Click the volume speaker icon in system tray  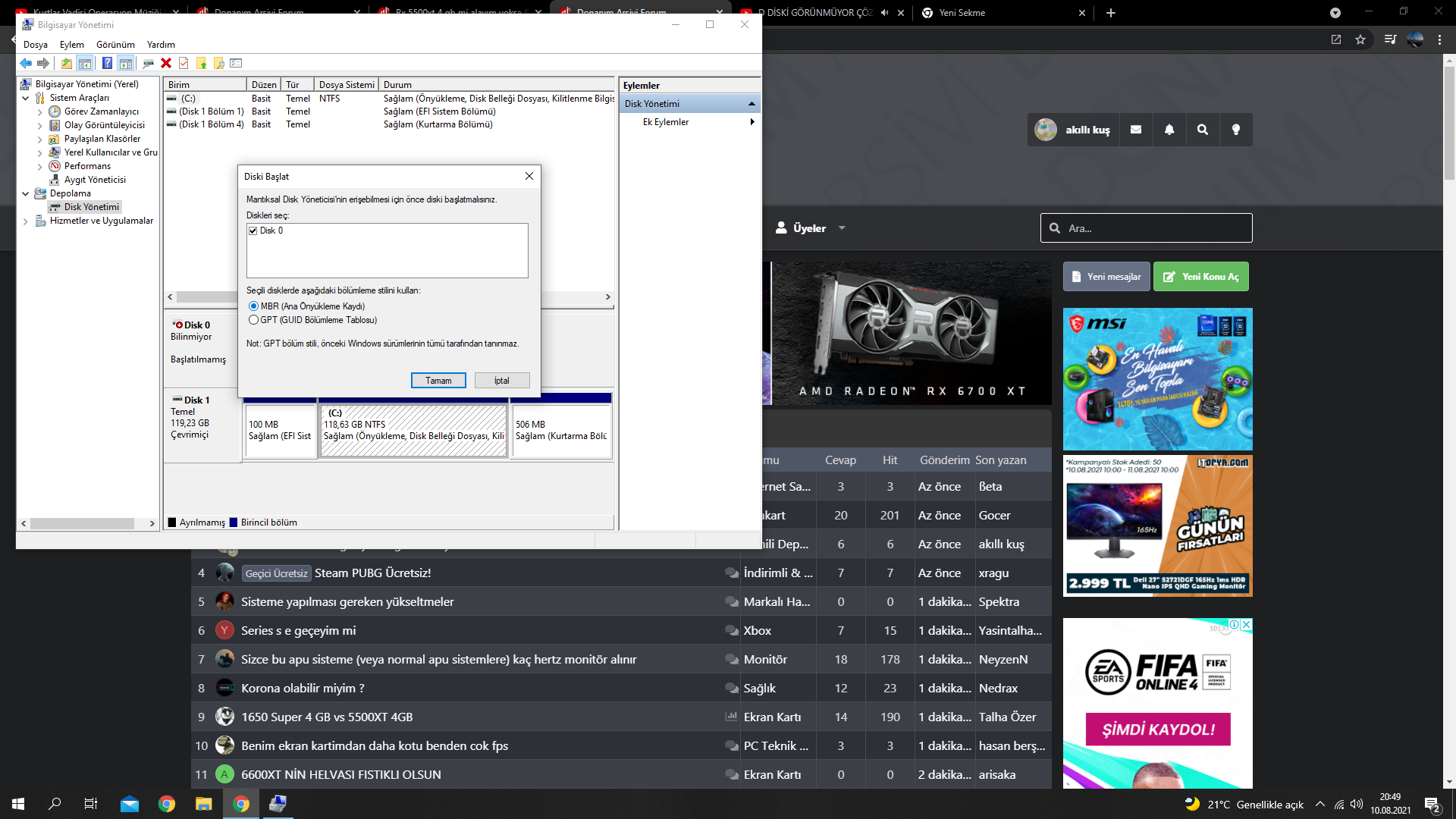(x=1357, y=805)
